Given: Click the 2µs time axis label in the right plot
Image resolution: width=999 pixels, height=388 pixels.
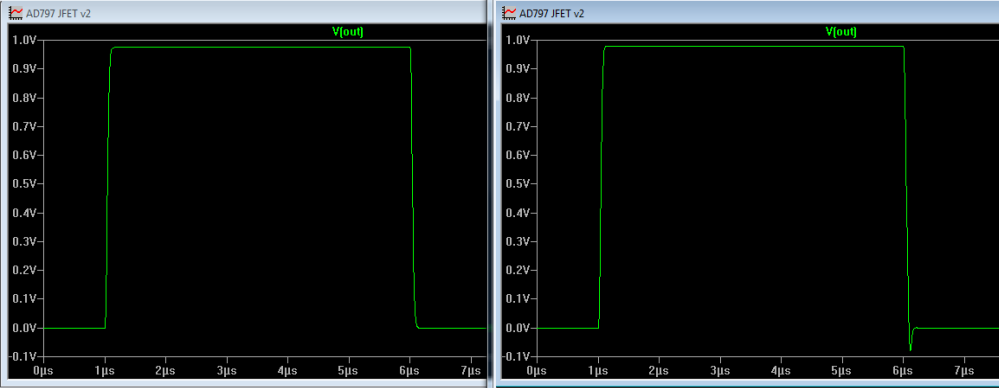Looking at the screenshot, I should [658, 371].
